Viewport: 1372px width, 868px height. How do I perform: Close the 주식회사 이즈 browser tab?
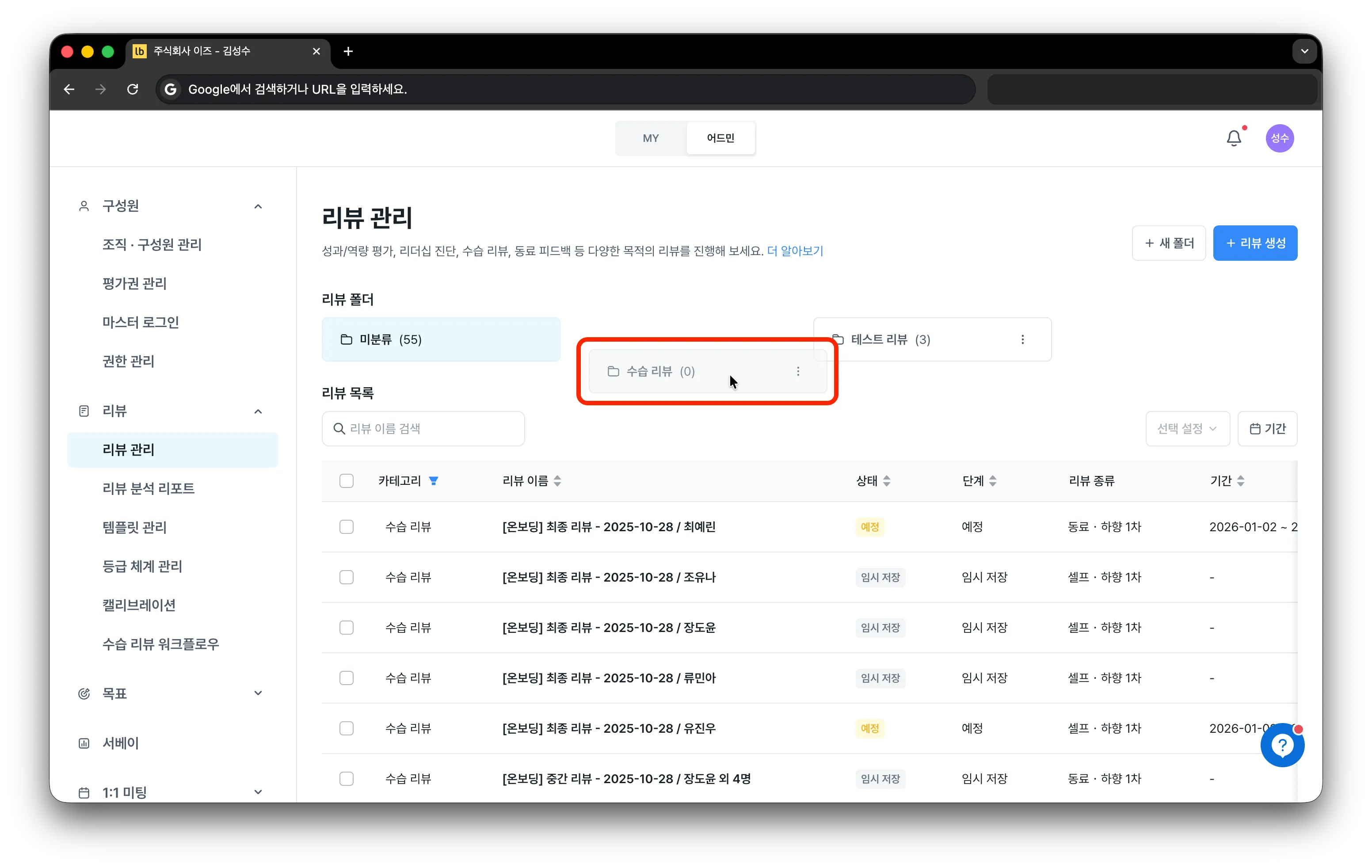point(316,51)
